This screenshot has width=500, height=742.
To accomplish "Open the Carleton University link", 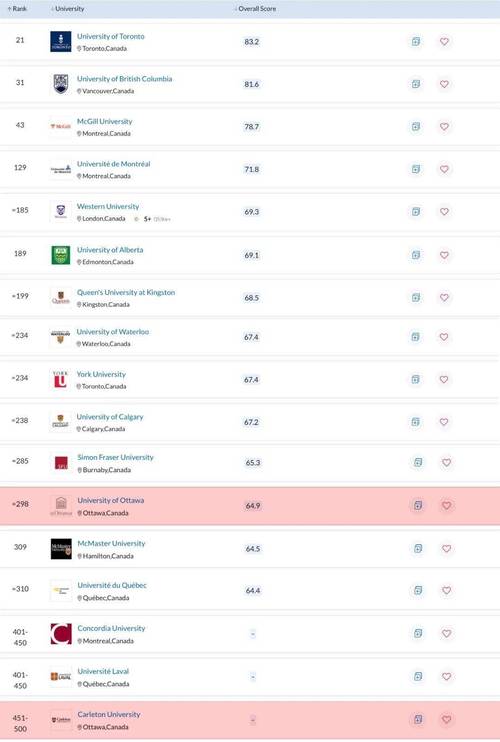I will [109, 714].
